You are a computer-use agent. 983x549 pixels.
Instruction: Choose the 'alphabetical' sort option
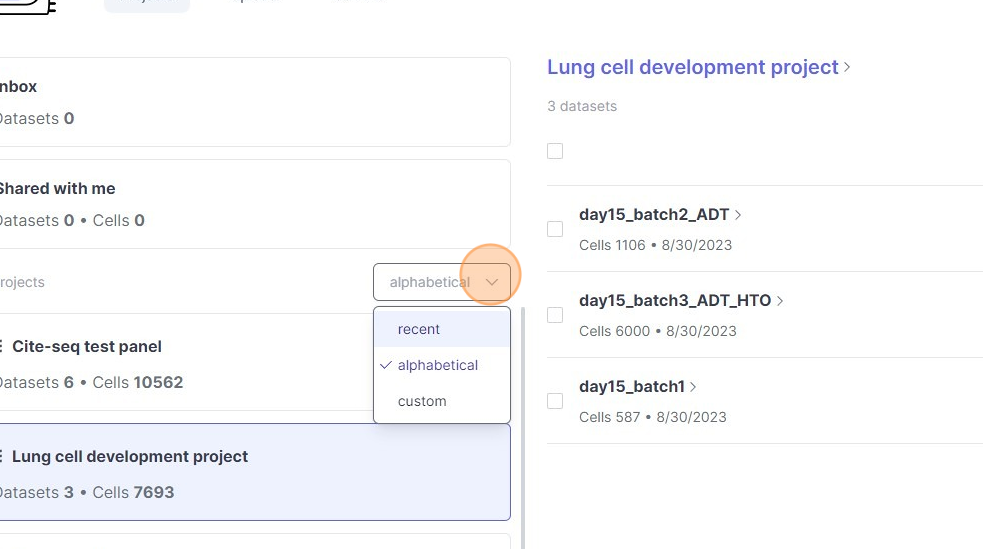coord(438,365)
